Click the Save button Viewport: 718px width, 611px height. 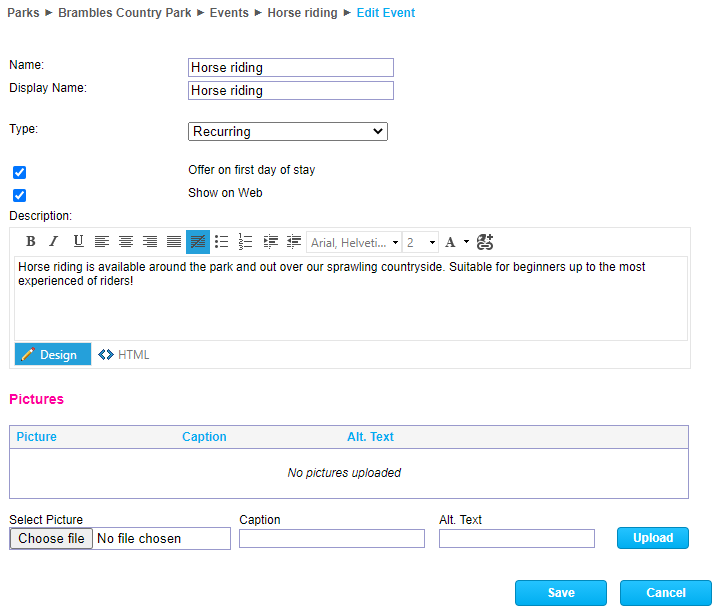pyautogui.click(x=560, y=593)
